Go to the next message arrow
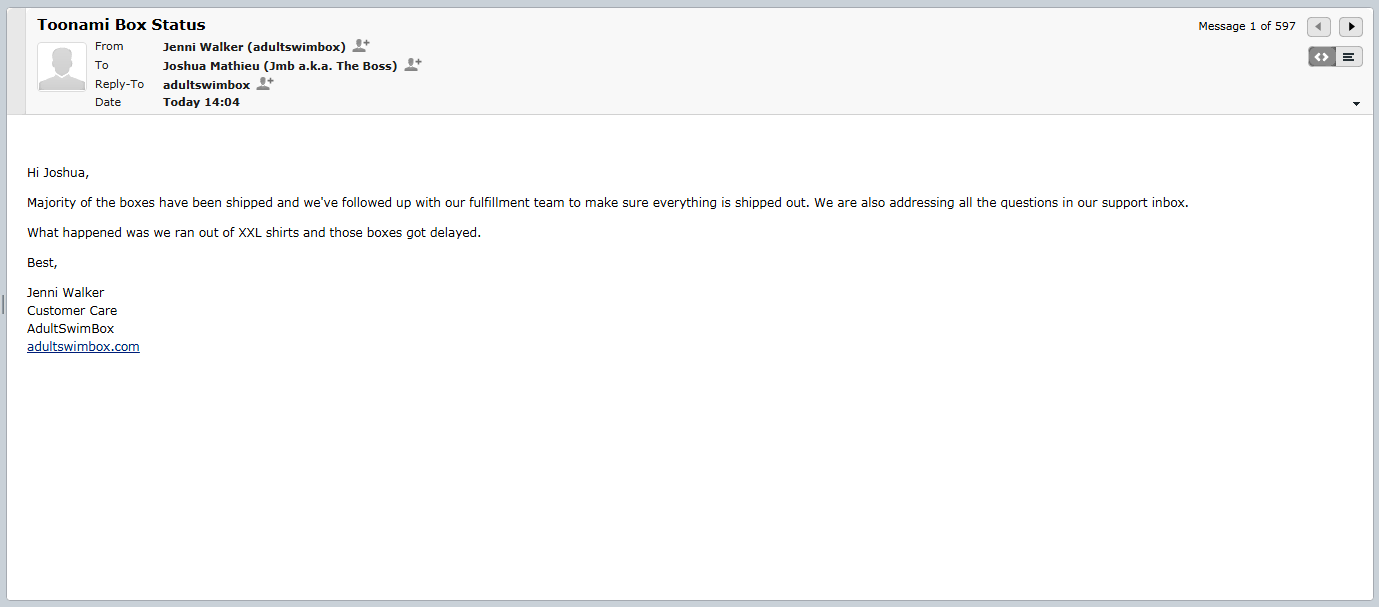The image size is (1379, 607). tap(1351, 27)
